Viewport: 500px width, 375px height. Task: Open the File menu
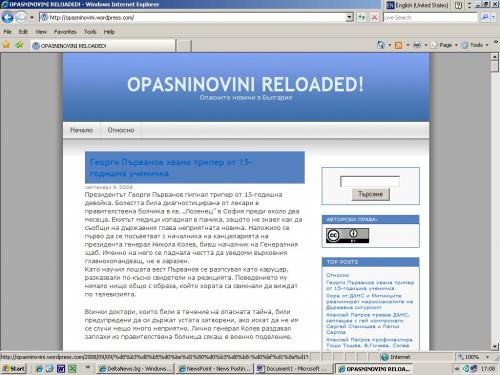pos(7,32)
